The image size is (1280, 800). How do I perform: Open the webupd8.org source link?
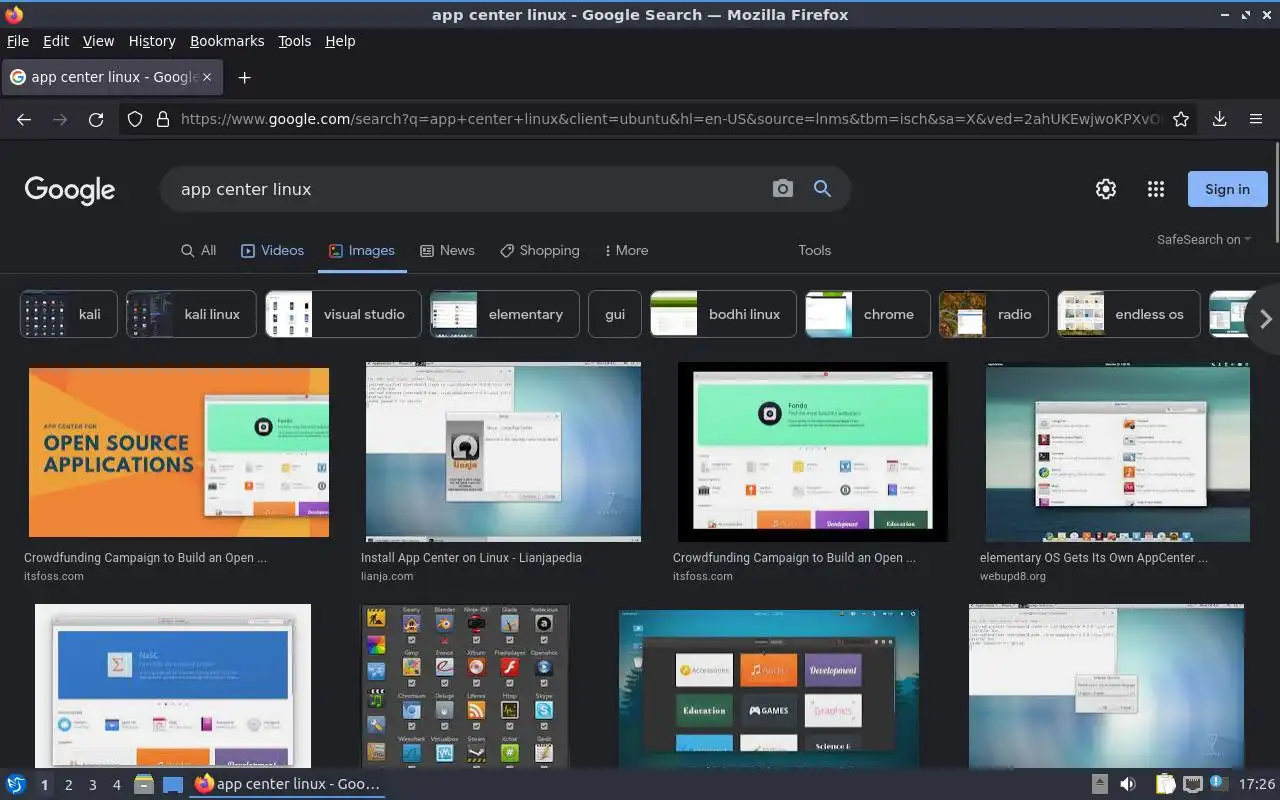(1013, 576)
